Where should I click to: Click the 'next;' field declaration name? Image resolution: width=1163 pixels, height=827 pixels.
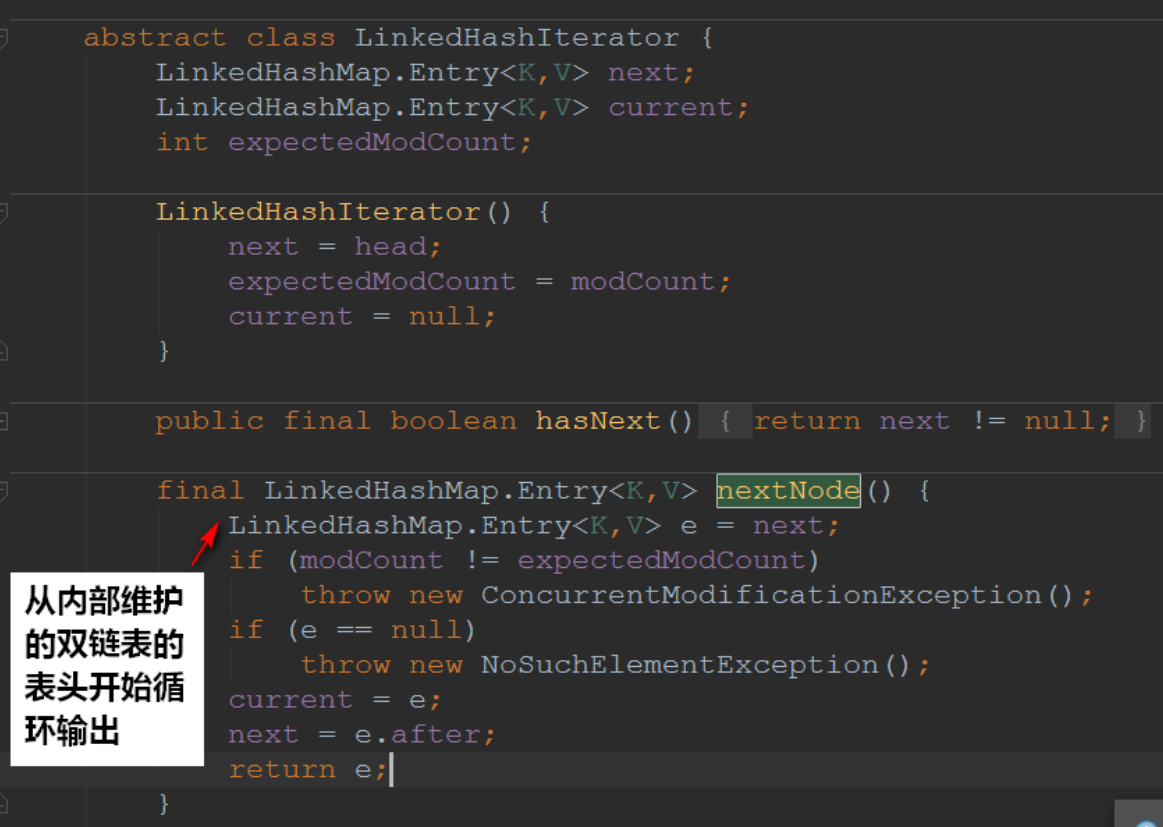coord(651,73)
